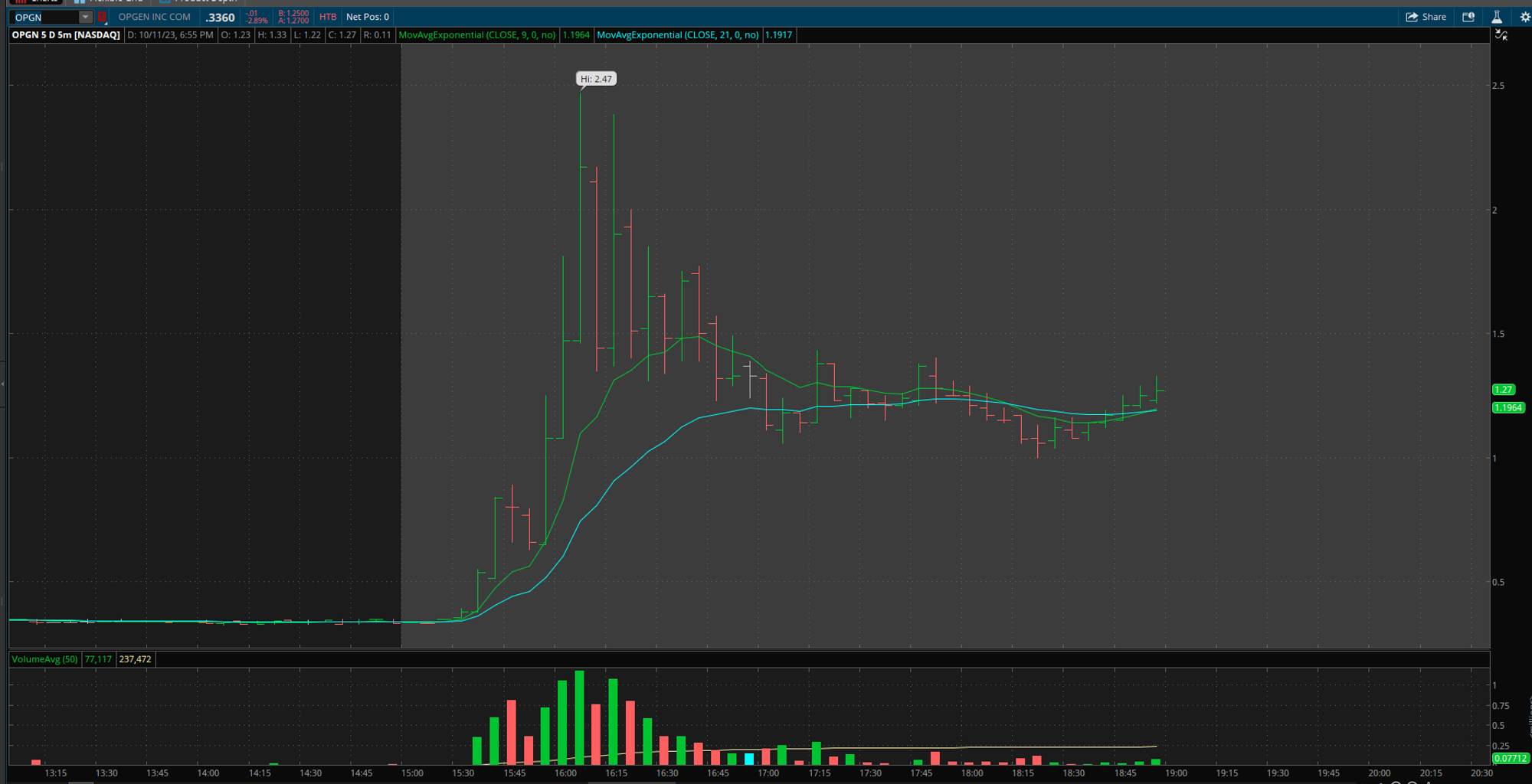Toggle the MovAvgExponential (CLOSE, 21) study label
The image size is (1532, 784).
coord(678,34)
